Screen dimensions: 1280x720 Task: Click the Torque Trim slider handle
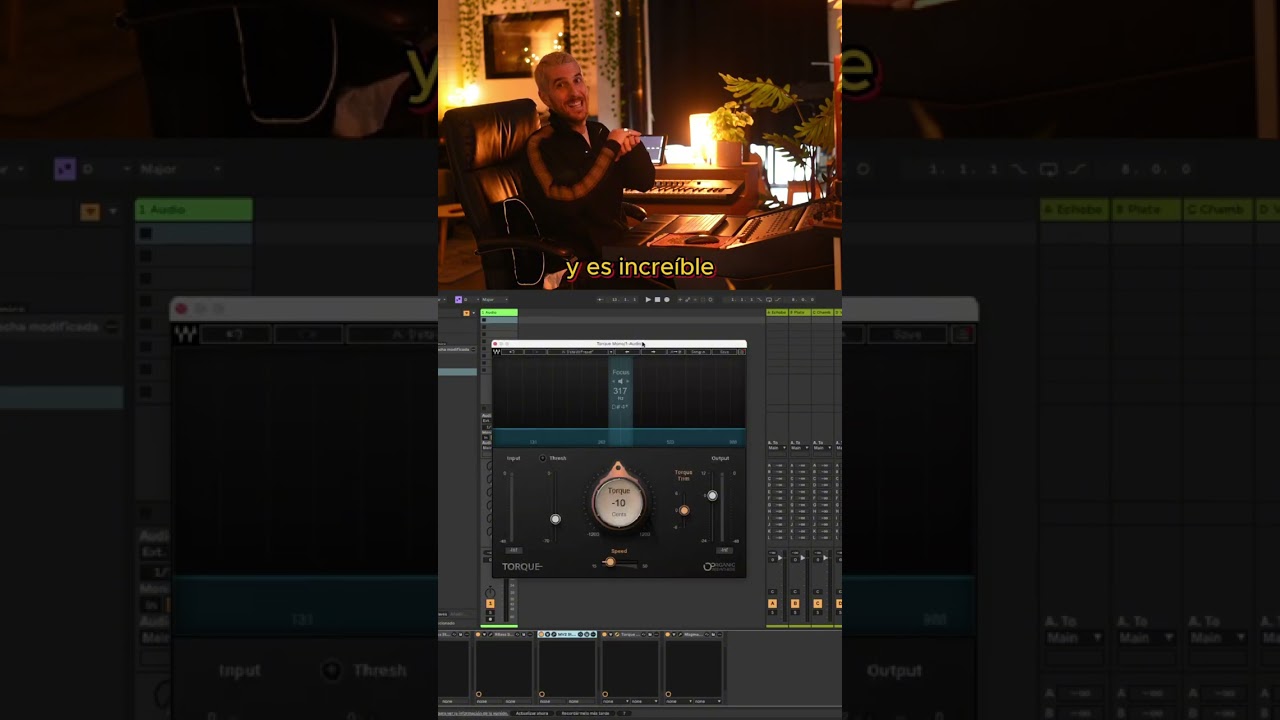pos(684,510)
